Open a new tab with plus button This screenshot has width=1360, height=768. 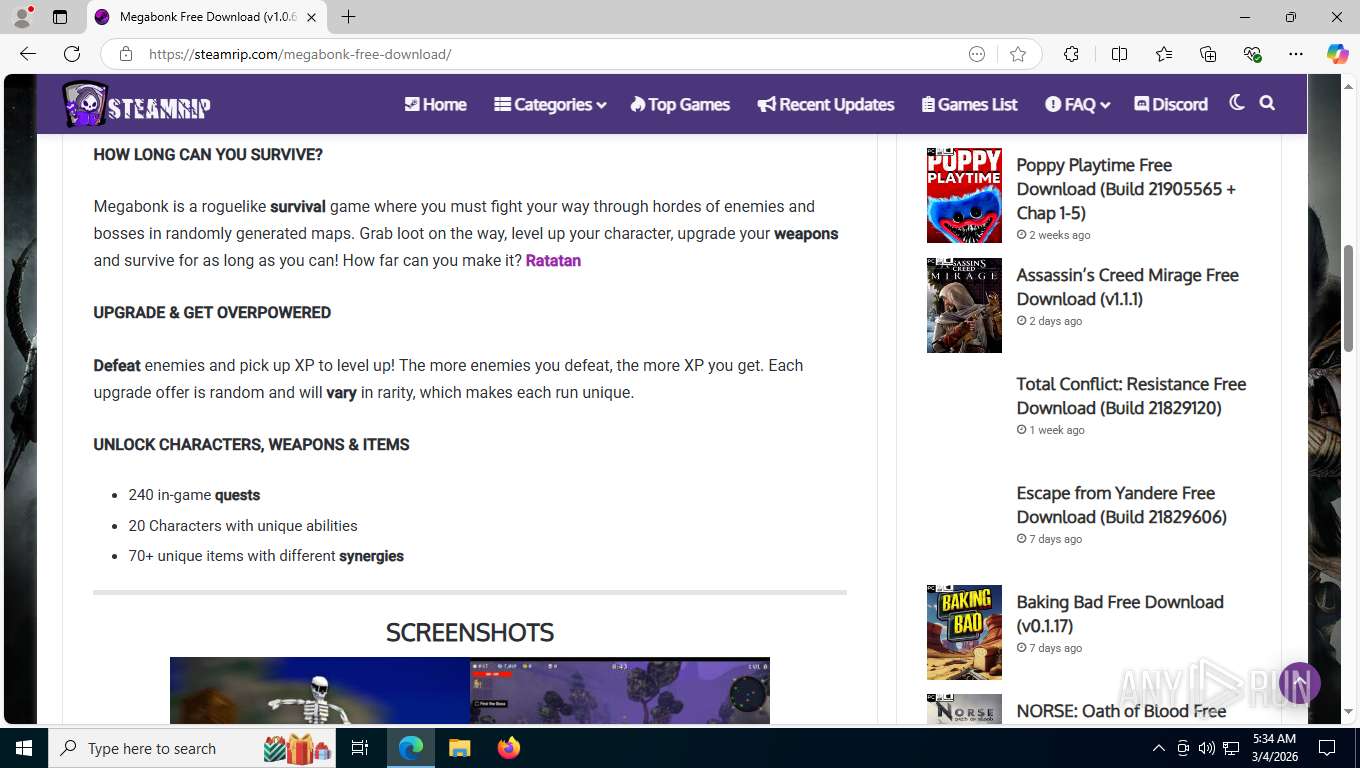click(x=348, y=17)
